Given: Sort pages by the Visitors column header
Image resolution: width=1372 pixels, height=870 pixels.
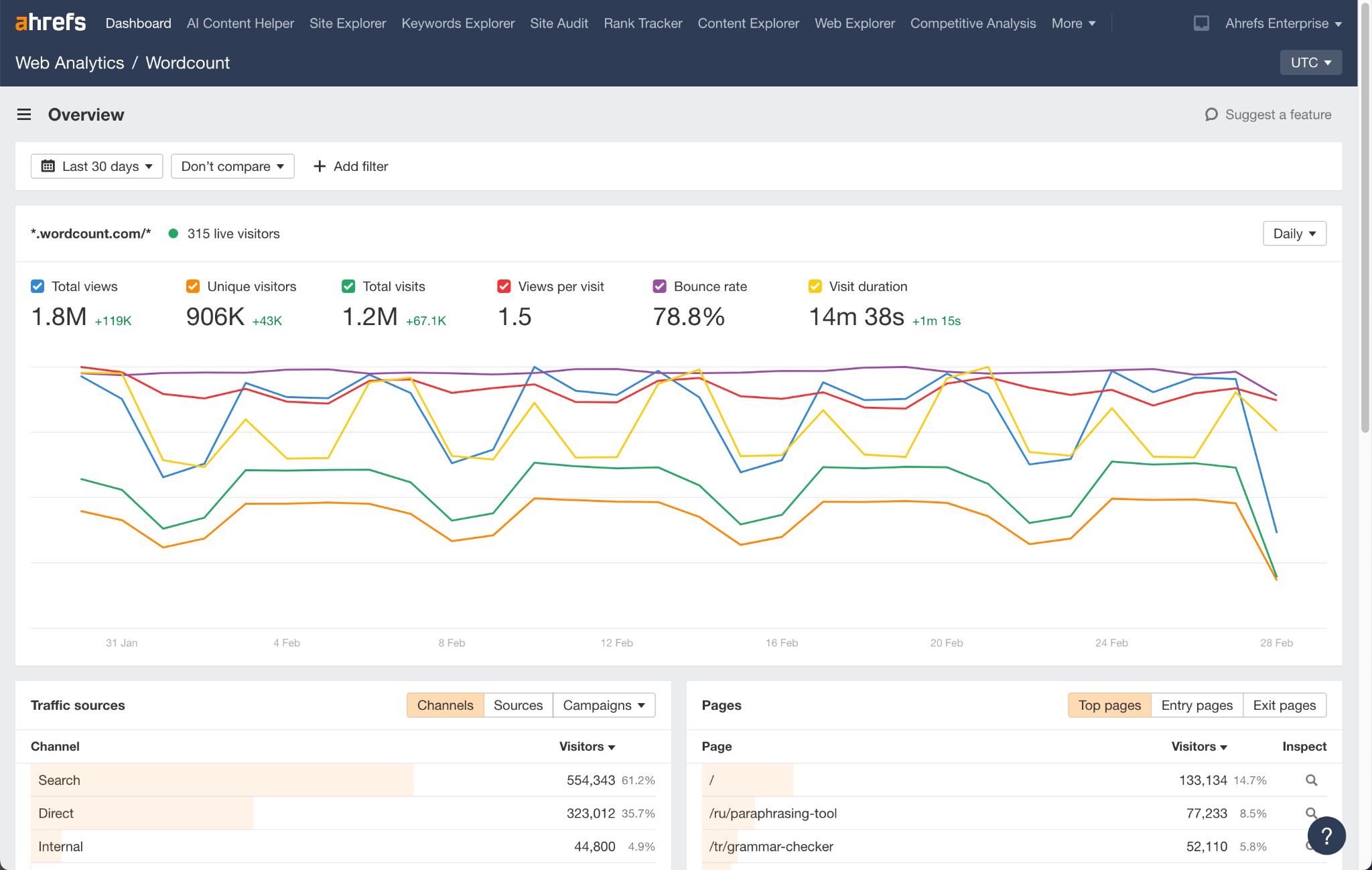Looking at the screenshot, I should pyautogui.click(x=1198, y=746).
